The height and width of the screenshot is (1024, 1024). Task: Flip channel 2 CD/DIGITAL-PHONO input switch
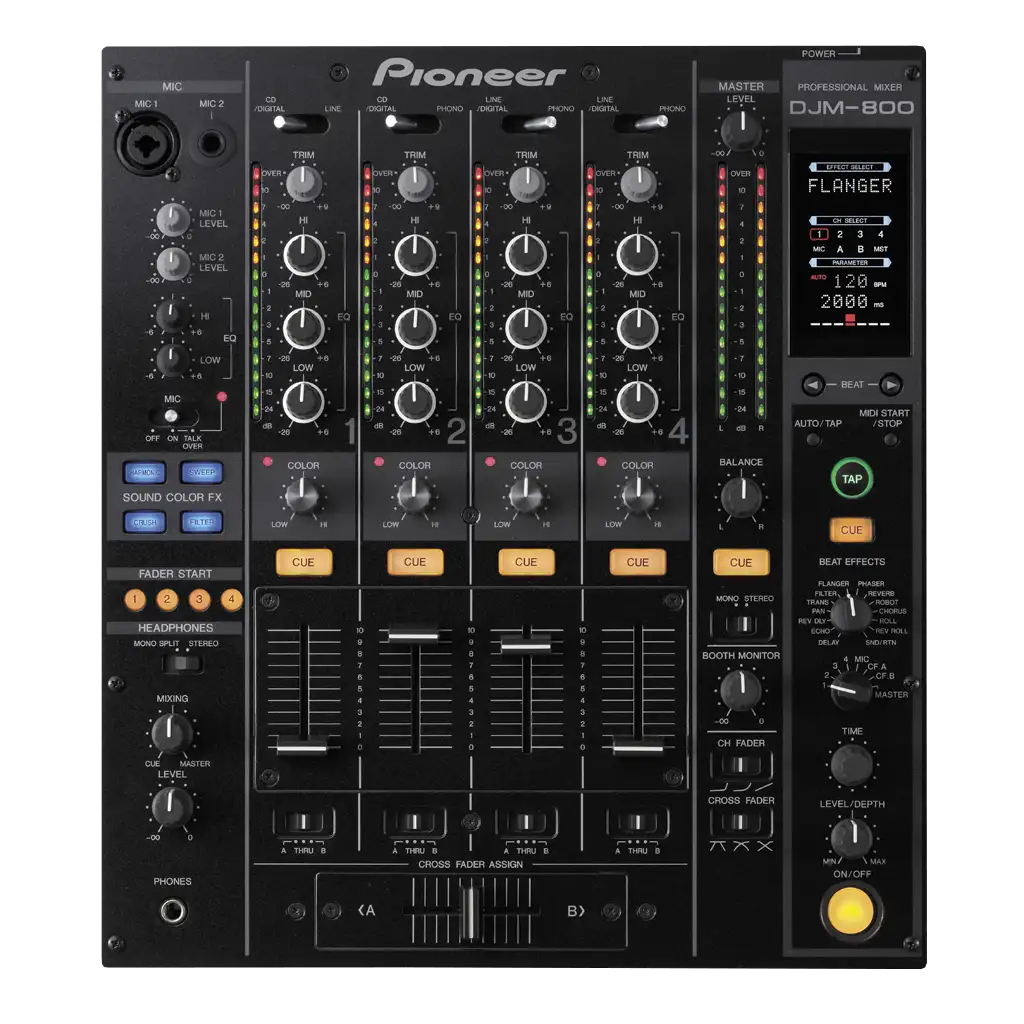click(413, 123)
